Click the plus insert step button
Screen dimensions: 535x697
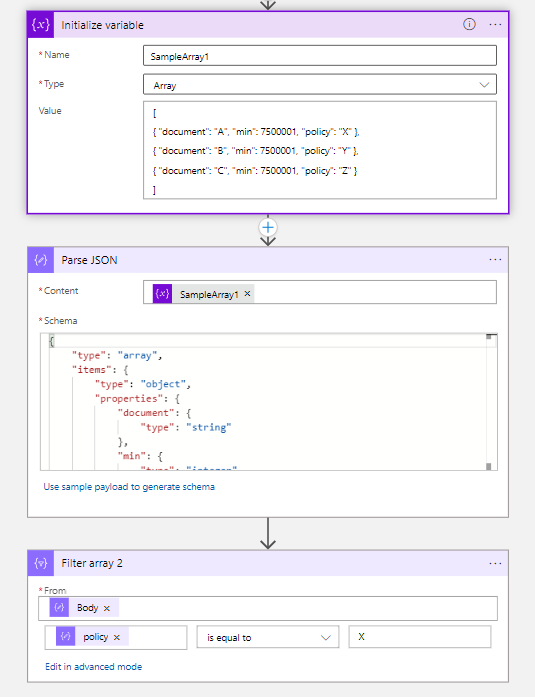point(268,228)
